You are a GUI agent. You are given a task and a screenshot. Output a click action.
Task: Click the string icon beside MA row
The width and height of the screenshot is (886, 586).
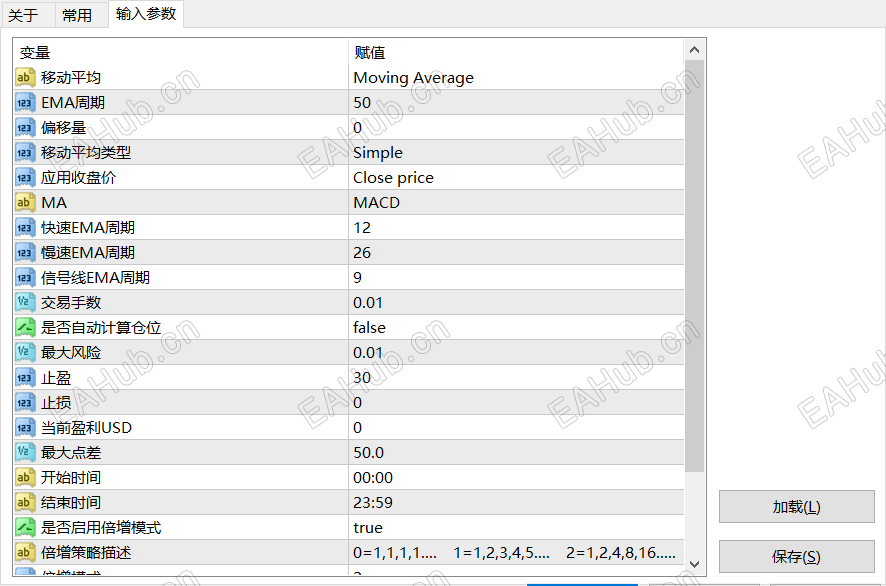pos(25,202)
